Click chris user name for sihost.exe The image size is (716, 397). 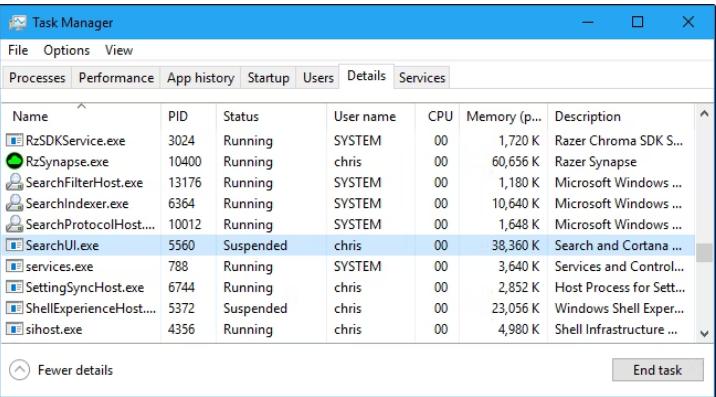pos(347,330)
